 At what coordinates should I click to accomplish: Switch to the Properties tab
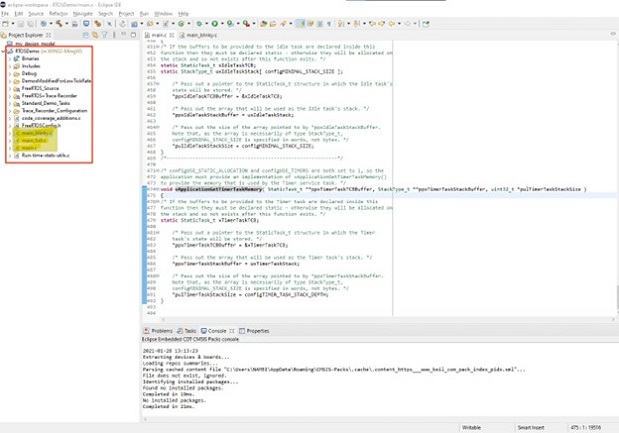(254, 331)
